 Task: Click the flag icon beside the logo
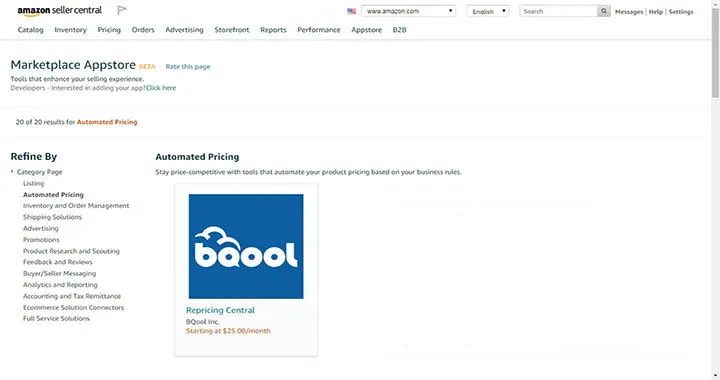click(122, 10)
